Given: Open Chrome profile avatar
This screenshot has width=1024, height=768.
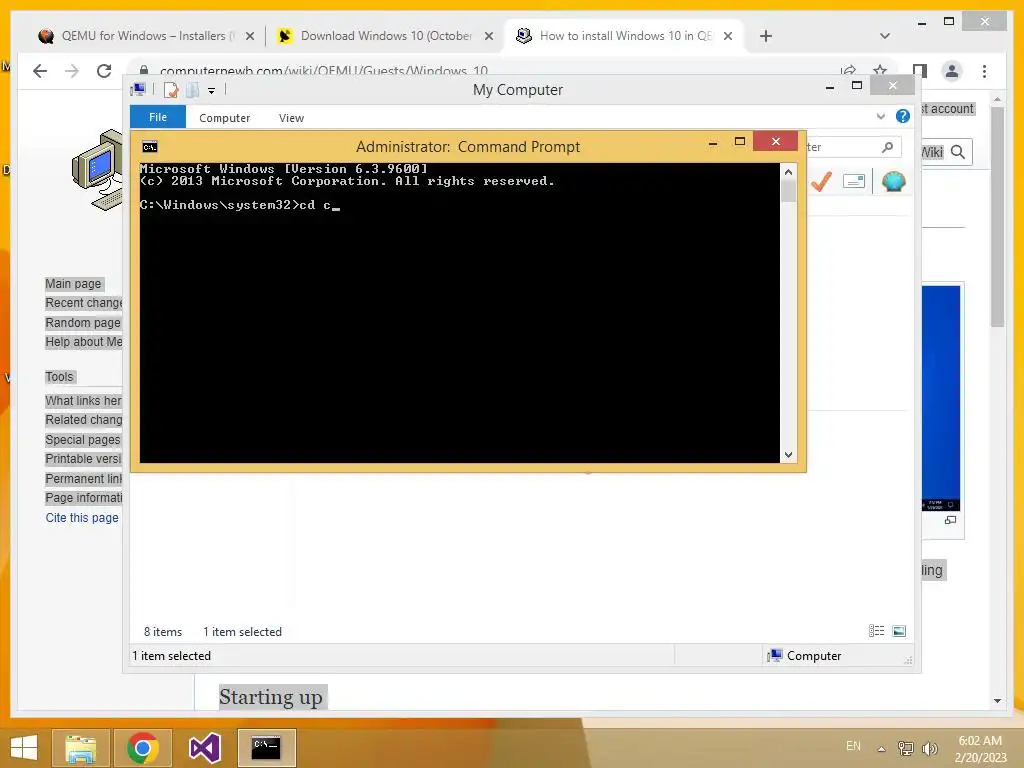Looking at the screenshot, I should (x=952, y=71).
